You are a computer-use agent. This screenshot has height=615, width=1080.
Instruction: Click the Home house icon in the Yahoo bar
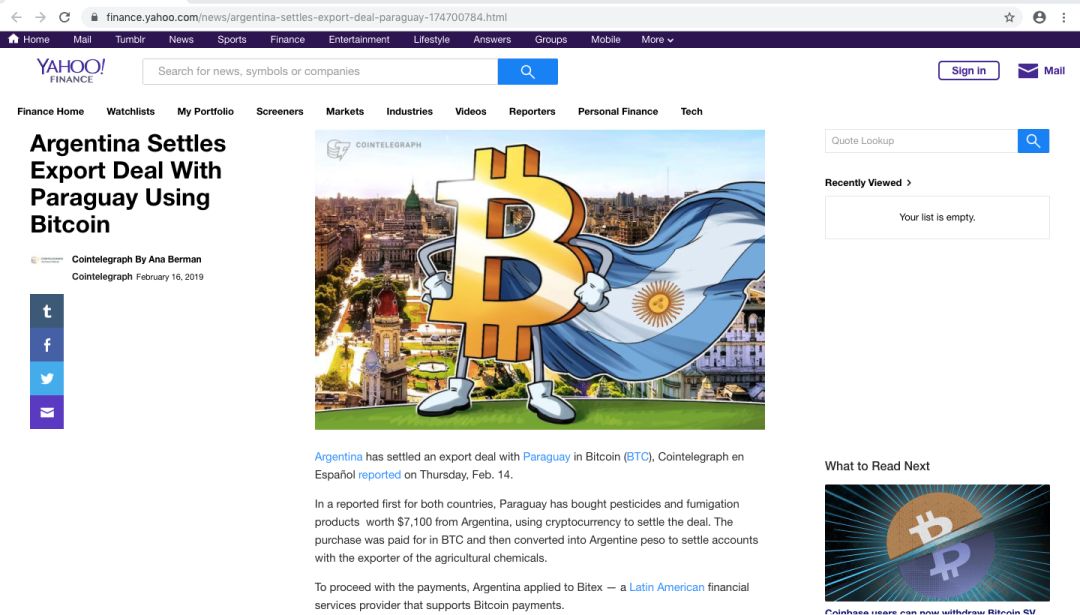point(13,39)
